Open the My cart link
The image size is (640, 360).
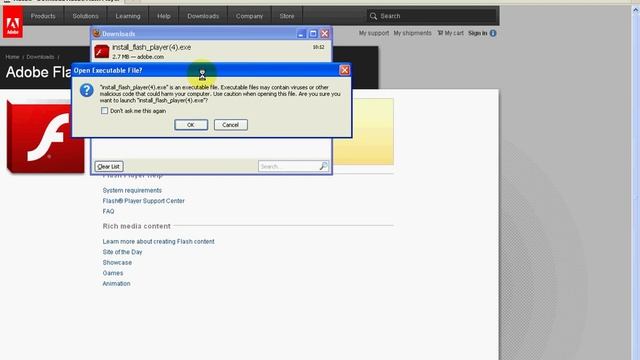(x=451, y=33)
